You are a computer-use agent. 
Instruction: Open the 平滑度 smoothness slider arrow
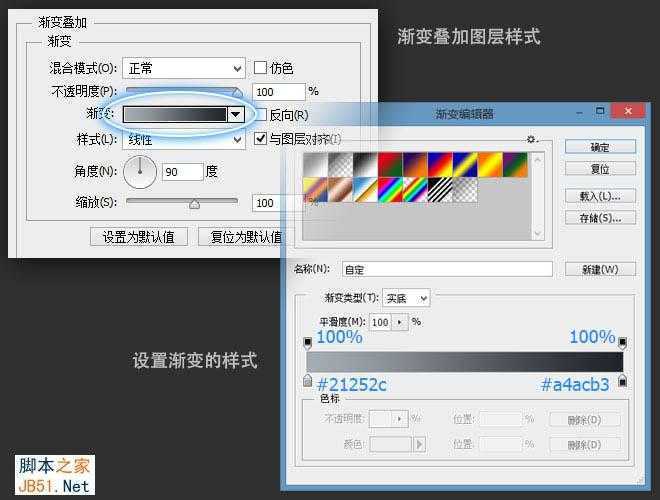tap(399, 322)
